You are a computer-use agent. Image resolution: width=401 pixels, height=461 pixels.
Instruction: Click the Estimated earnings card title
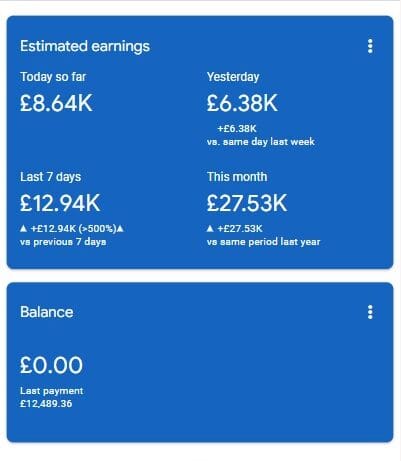85,46
